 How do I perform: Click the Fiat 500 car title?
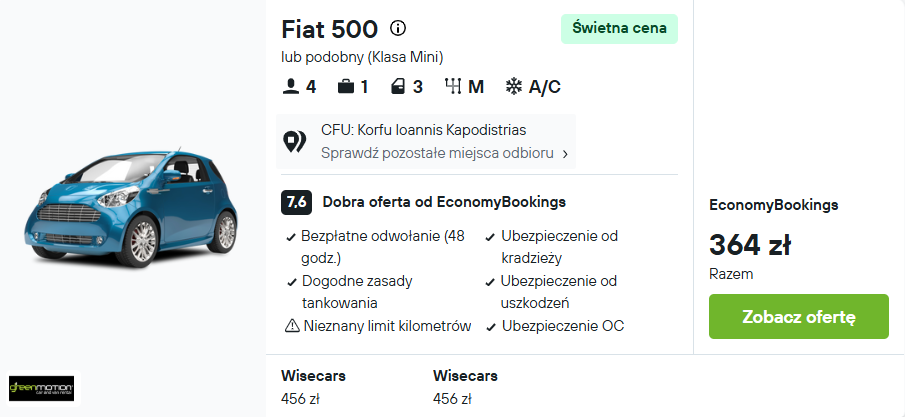(330, 29)
